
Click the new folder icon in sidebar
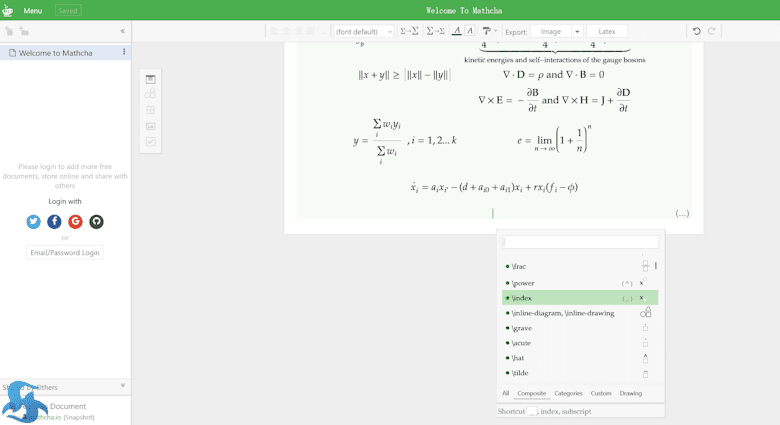(x=24, y=31)
